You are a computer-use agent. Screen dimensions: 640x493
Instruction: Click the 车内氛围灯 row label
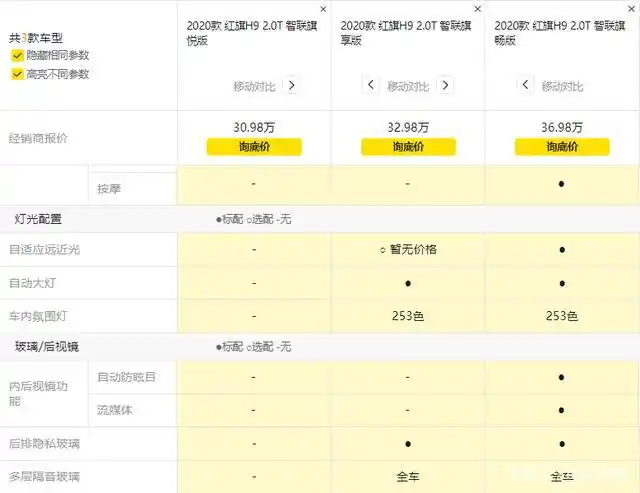(x=38, y=316)
